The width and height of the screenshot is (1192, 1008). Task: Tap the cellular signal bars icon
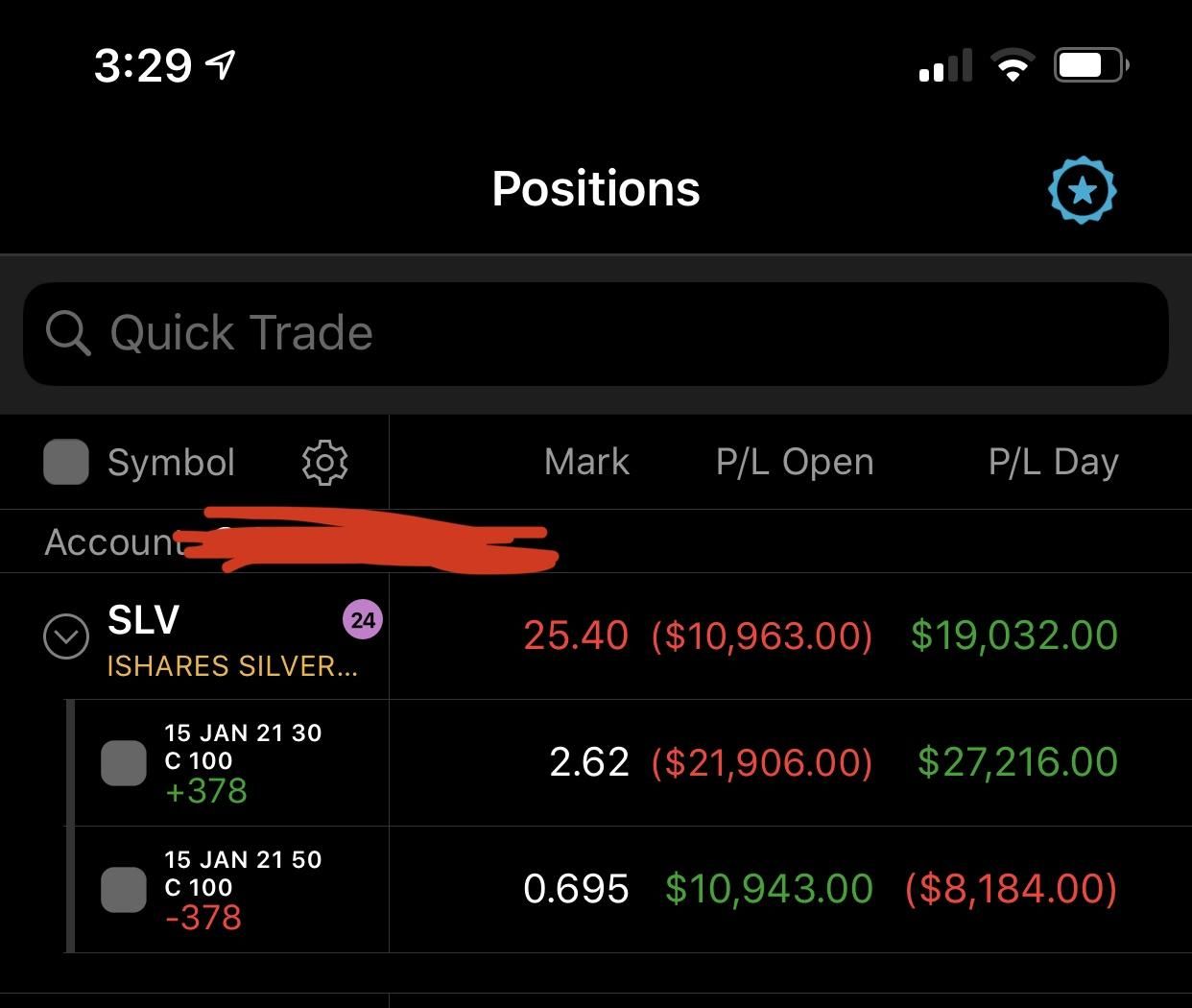[945, 65]
